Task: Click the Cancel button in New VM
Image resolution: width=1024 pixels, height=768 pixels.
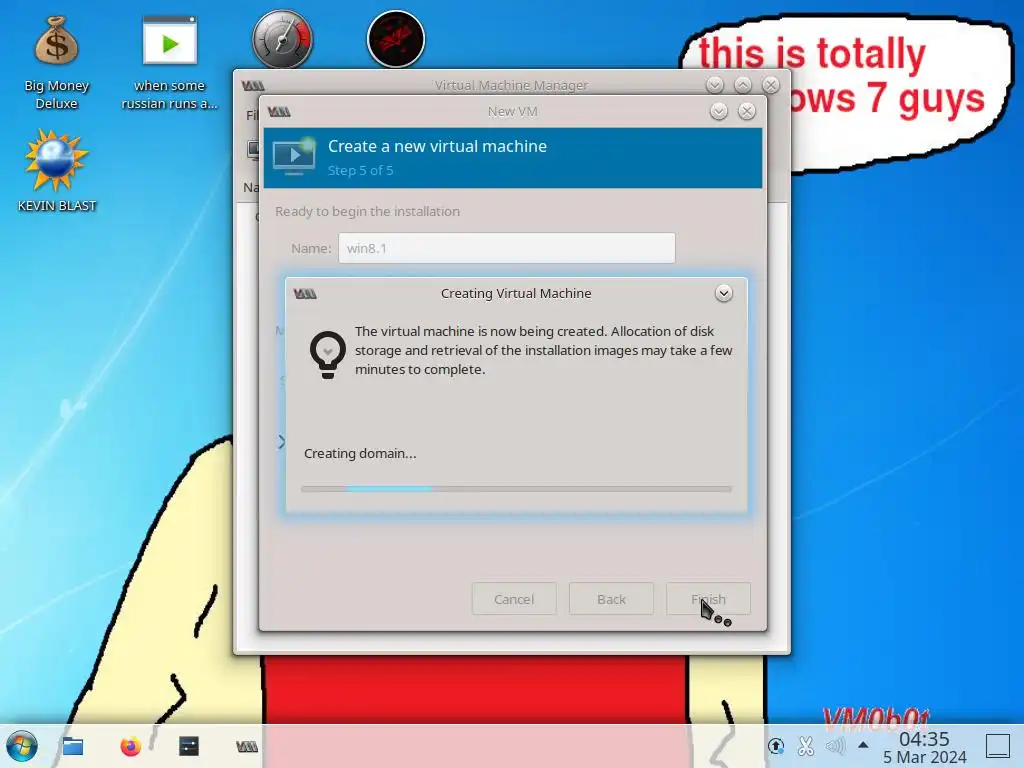Action: (x=514, y=599)
